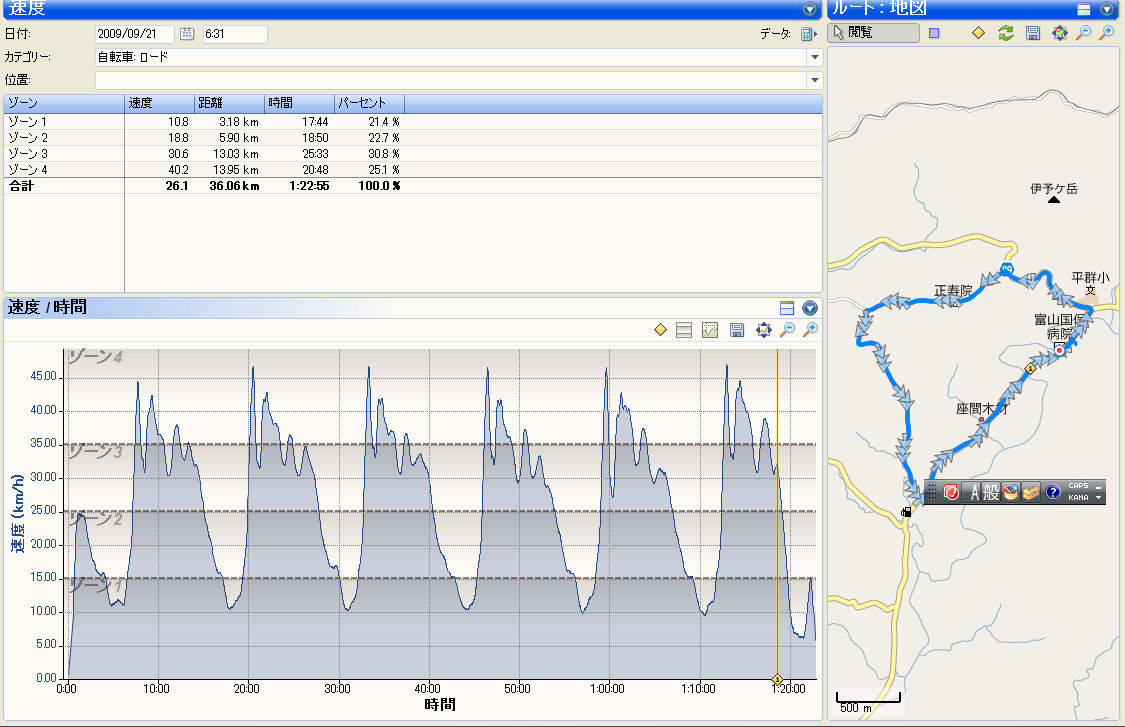The image size is (1125, 727).
Task: Click the 1:22:55 total time
Action: (x=309, y=186)
